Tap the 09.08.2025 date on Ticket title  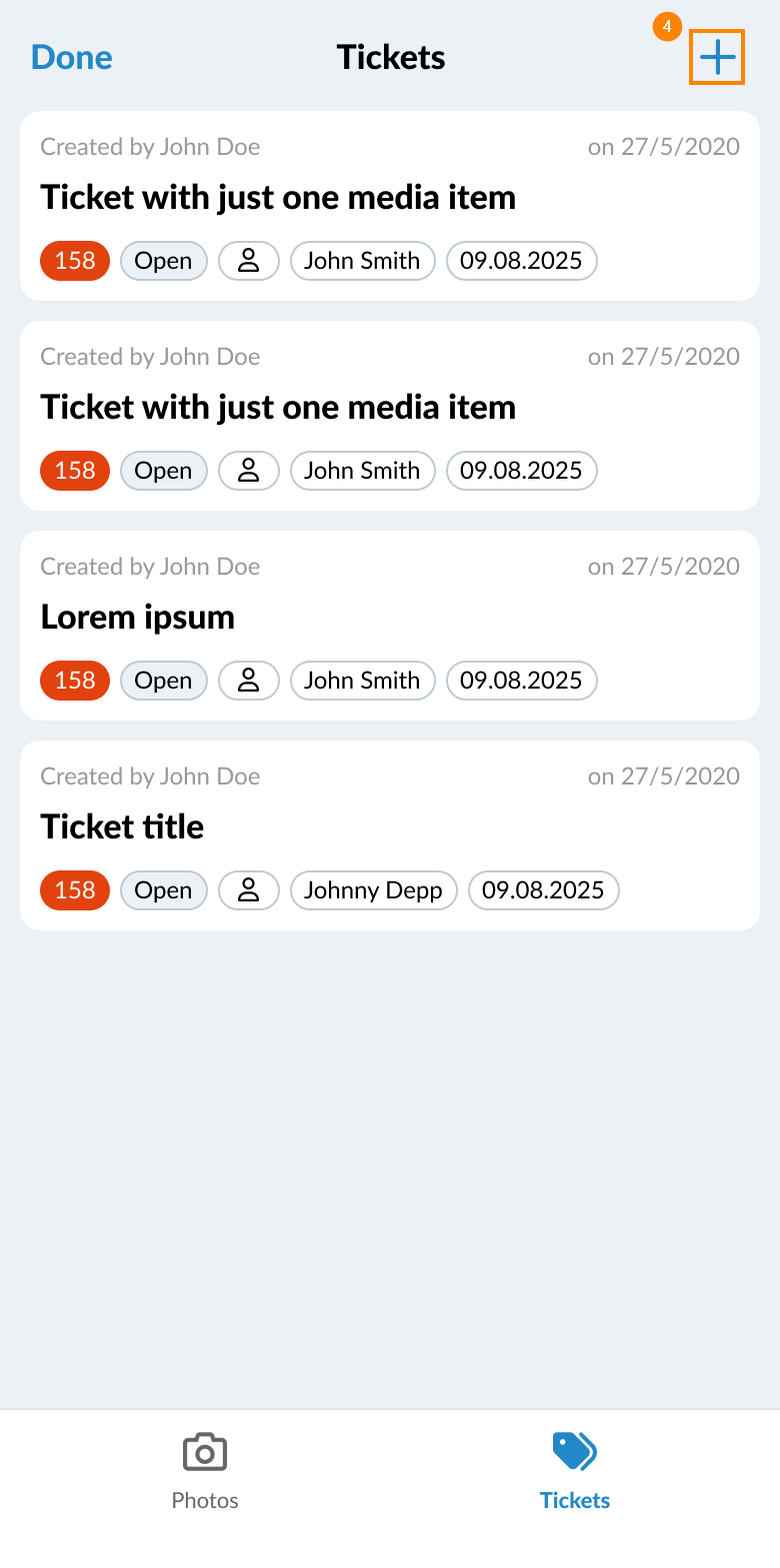coord(543,890)
